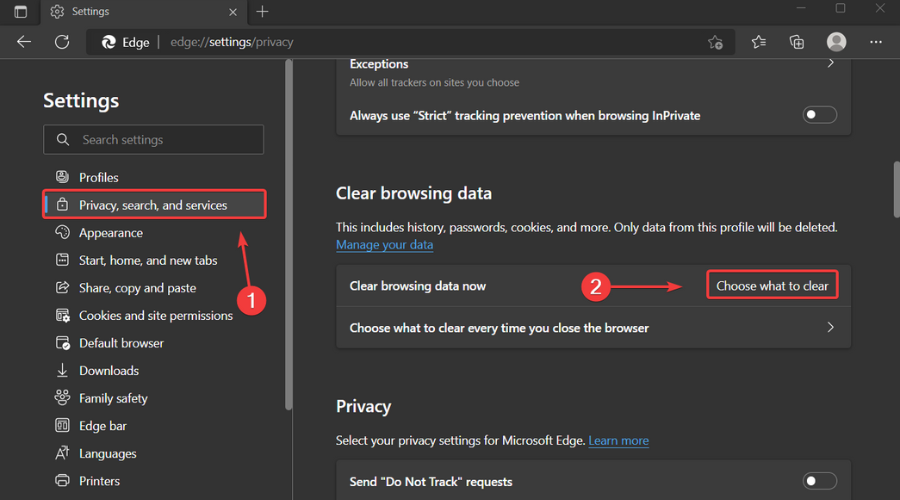The width and height of the screenshot is (900, 500).
Task: Click the Search settings input field
Action: pyautogui.click(x=153, y=139)
